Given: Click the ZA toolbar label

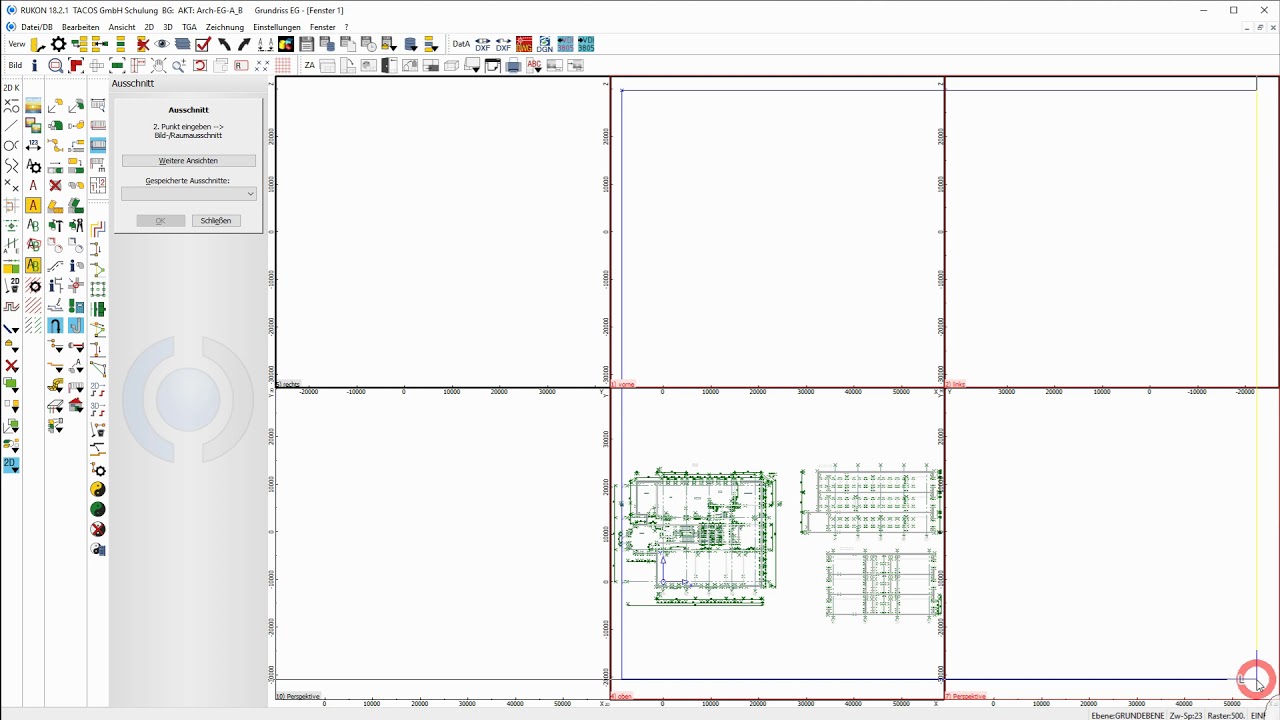Looking at the screenshot, I should point(309,65).
